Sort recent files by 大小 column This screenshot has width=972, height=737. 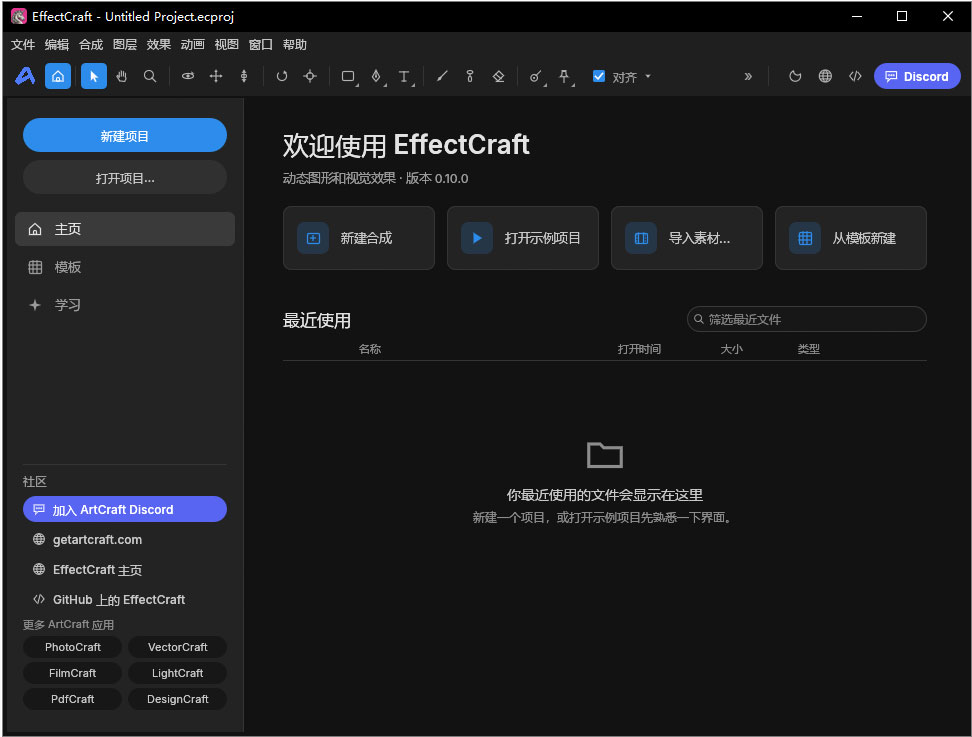point(731,350)
